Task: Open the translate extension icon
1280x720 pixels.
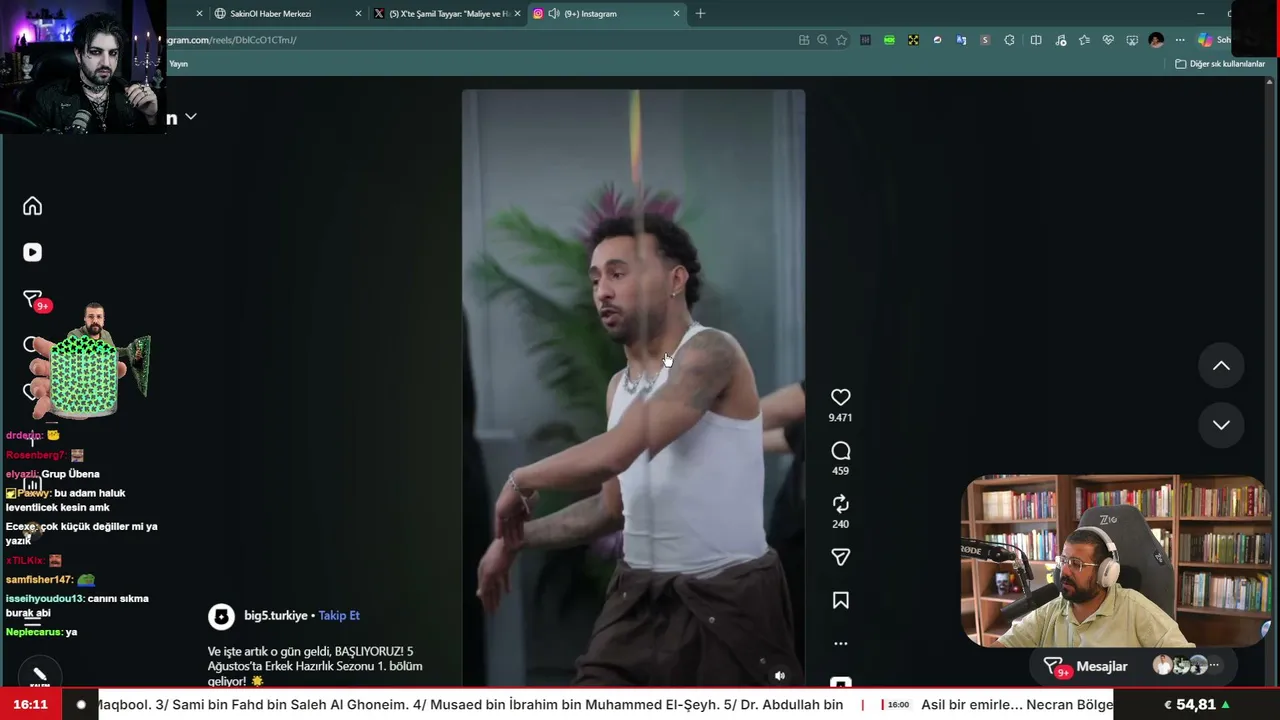Action: [961, 40]
